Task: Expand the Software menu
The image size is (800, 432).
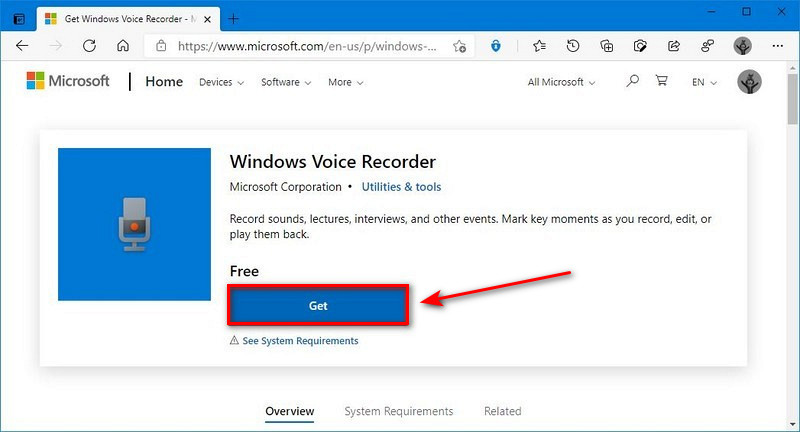Action: 286,82
